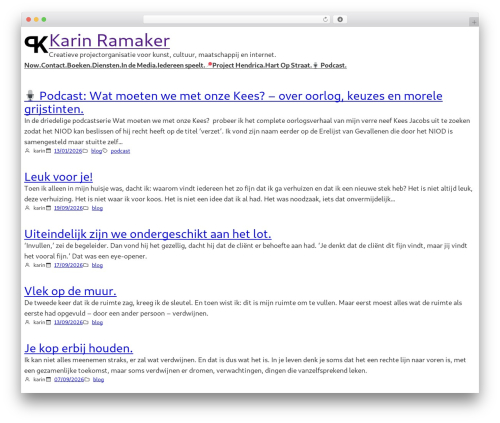Click the Karin Ramaker site title
500x423 pixels.
pyautogui.click(x=109, y=41)
